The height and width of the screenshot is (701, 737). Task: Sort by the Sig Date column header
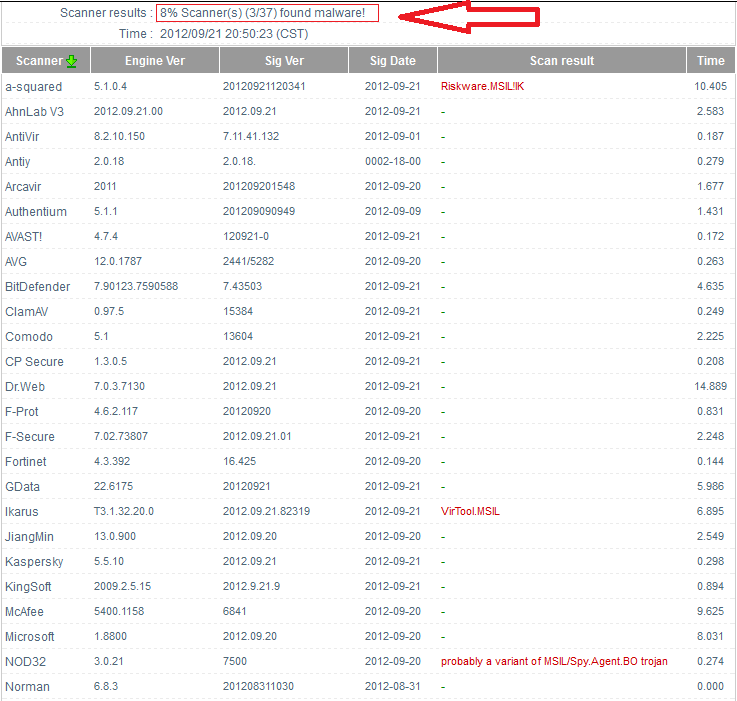tap(392, 61)
